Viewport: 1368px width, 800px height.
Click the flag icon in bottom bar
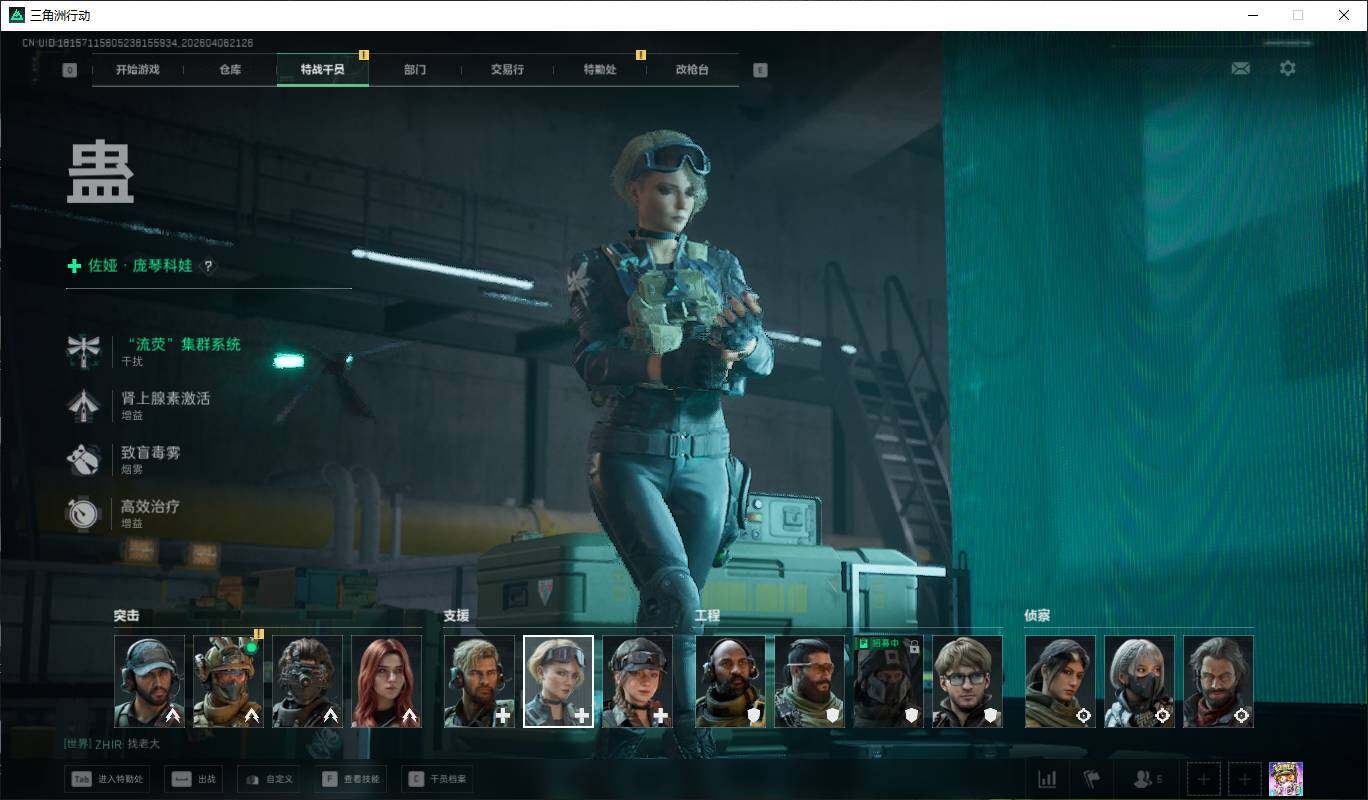pyautogui.click(x=1091, y=779)
